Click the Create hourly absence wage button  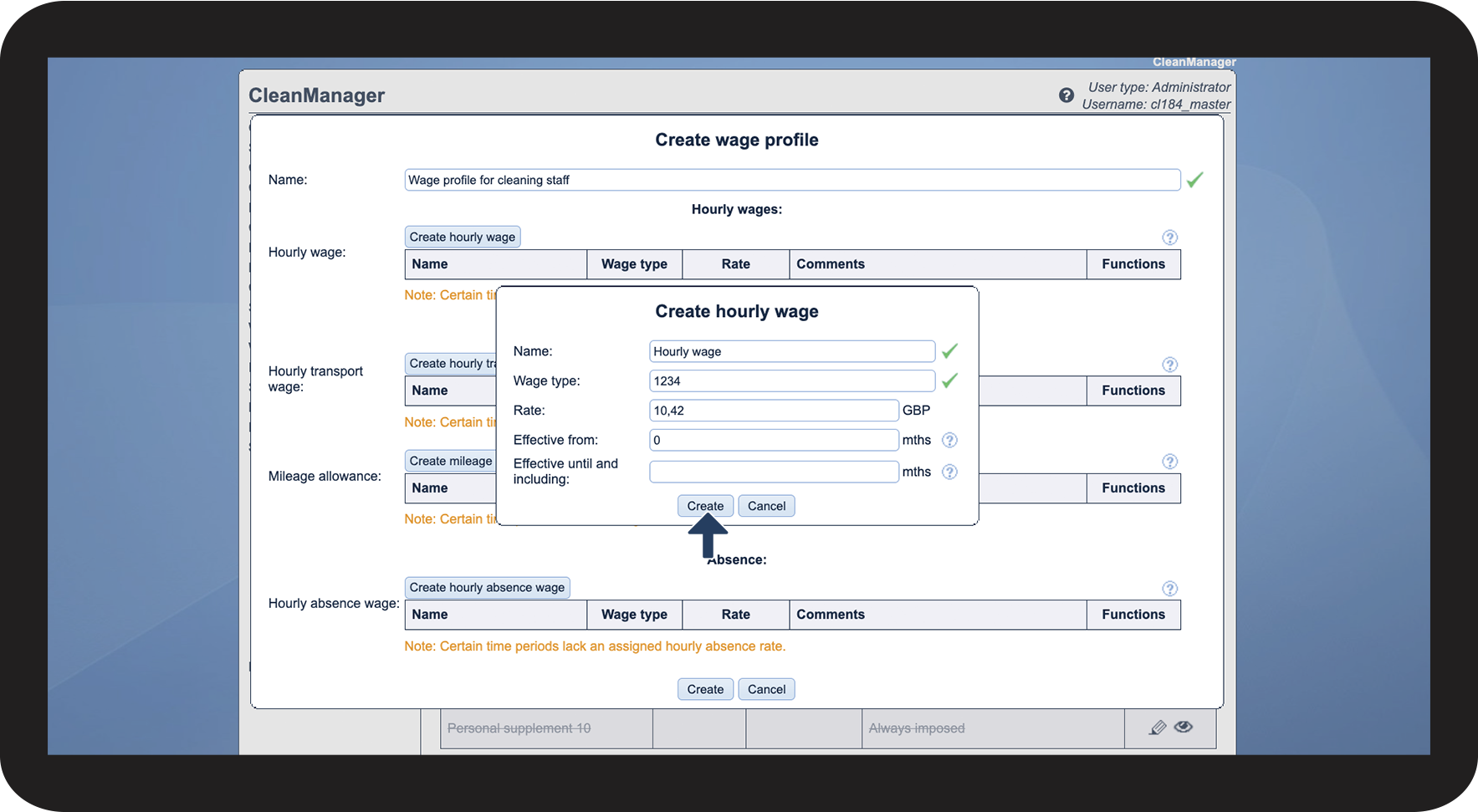pyautogui.click(x=487, y=587)
